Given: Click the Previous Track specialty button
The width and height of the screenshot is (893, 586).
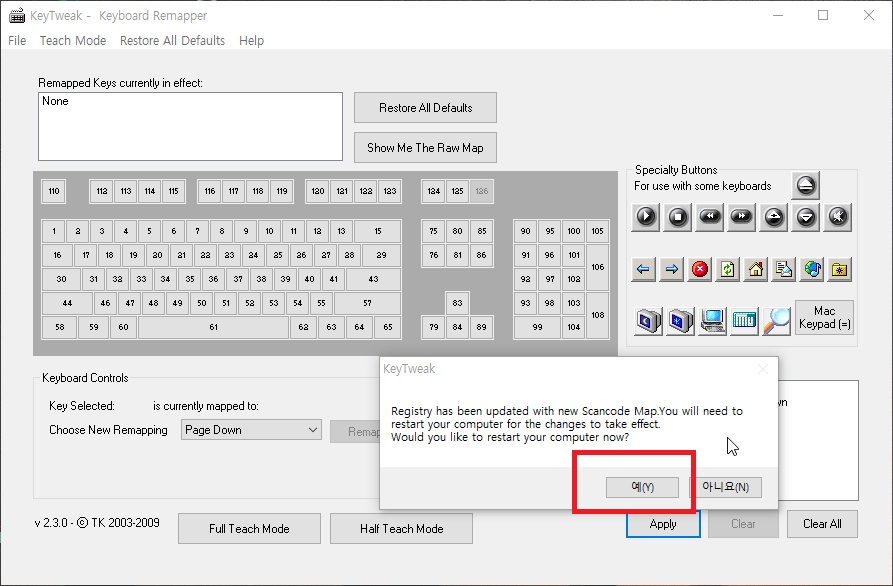Looking at the screenshot, I should pyautogui.click(x=710, y=217).
